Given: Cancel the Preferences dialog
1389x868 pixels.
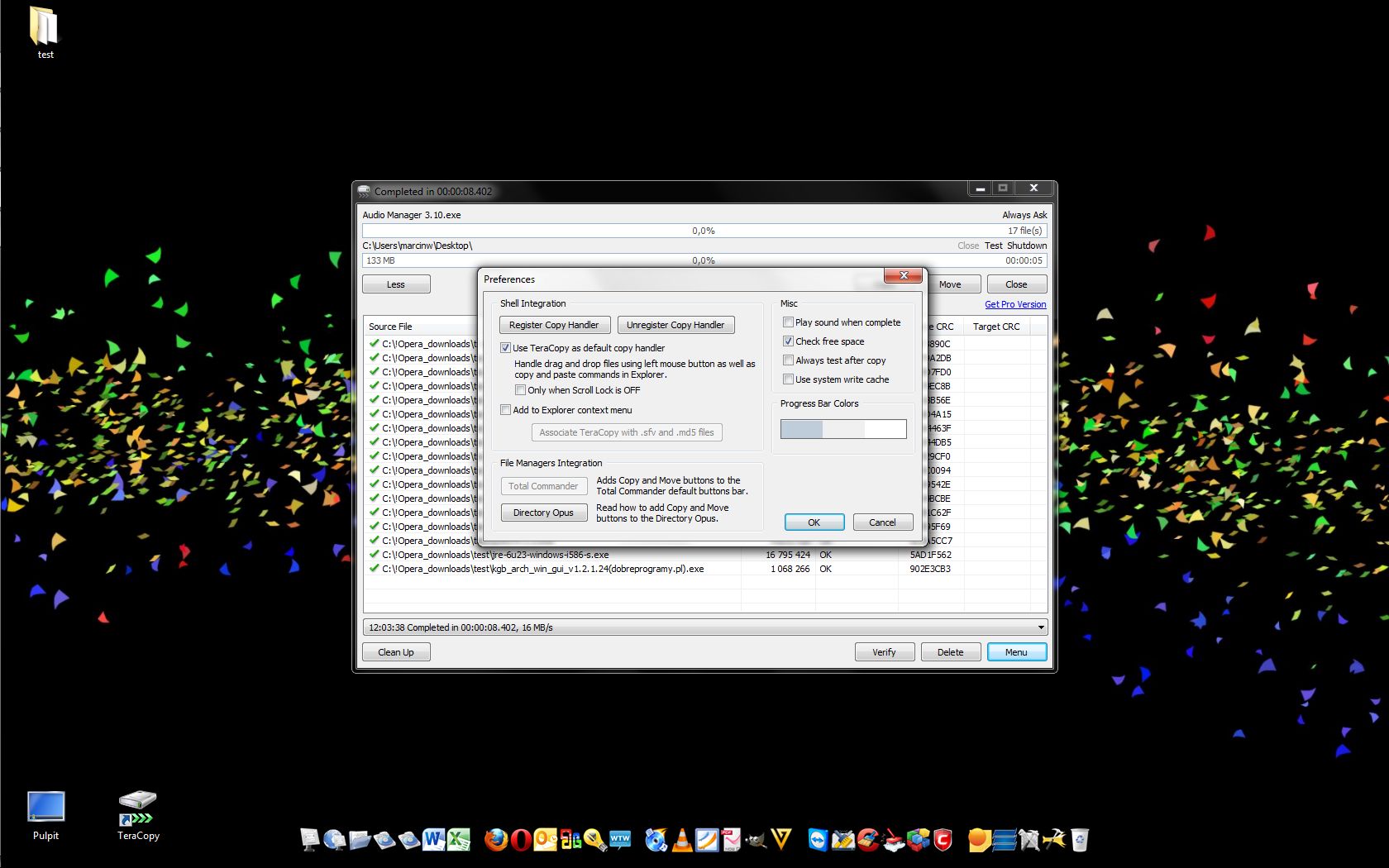Looking at the screenshot, I should (882, 522).
